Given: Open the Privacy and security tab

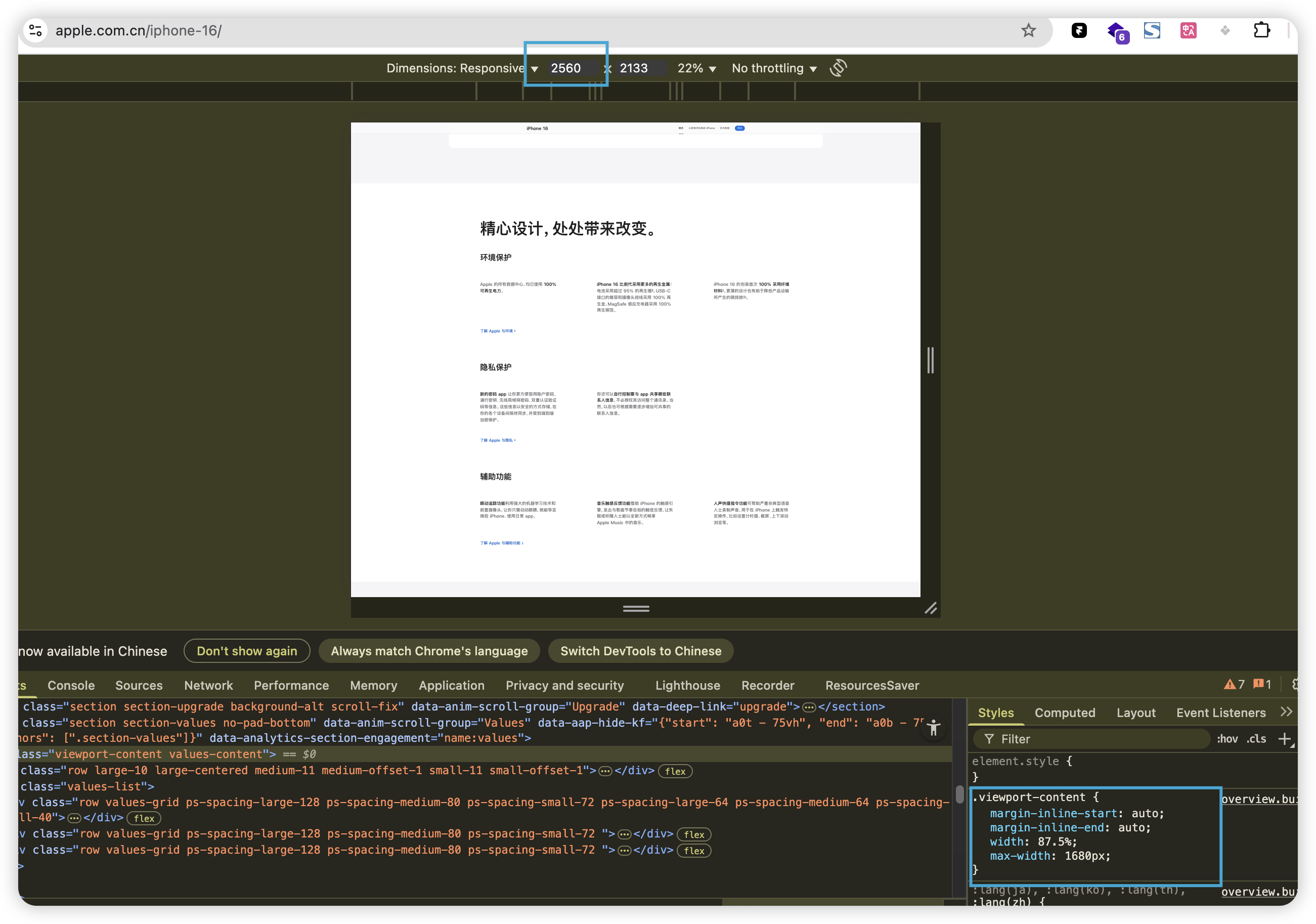Looking at the screenshot, I should (x=564, y=685).
